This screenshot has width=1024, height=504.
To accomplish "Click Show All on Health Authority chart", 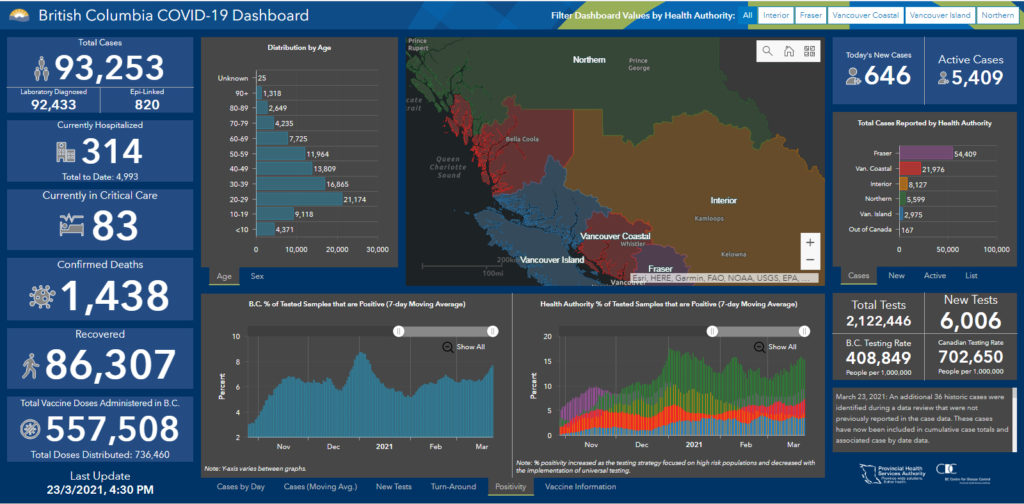I will pos(781,347).
